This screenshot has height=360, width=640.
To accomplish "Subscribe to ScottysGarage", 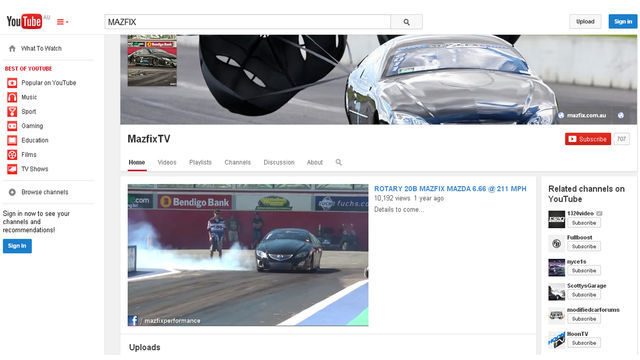I will pos(584,295).
